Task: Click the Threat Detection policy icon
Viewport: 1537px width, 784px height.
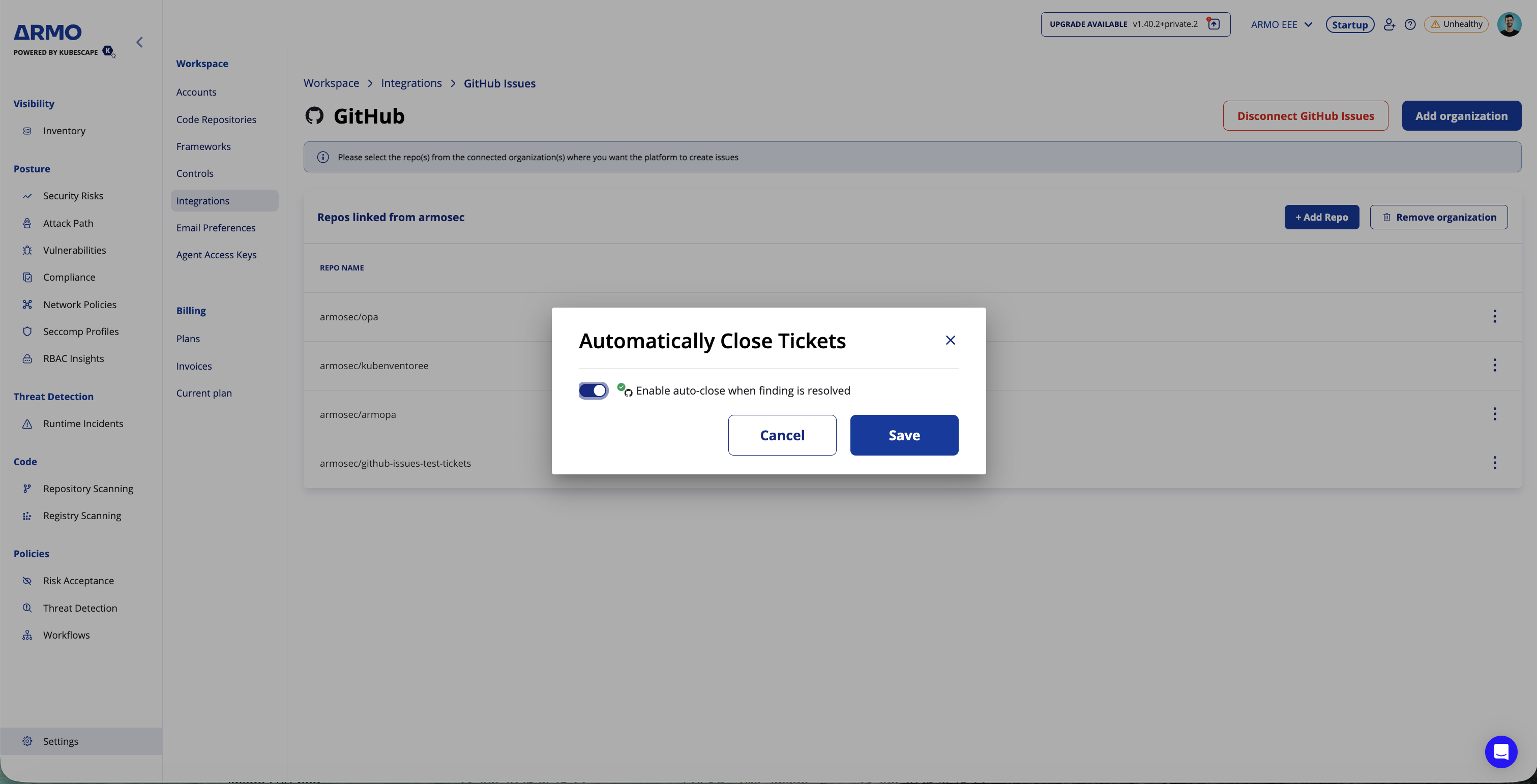Action: (27, 608)
